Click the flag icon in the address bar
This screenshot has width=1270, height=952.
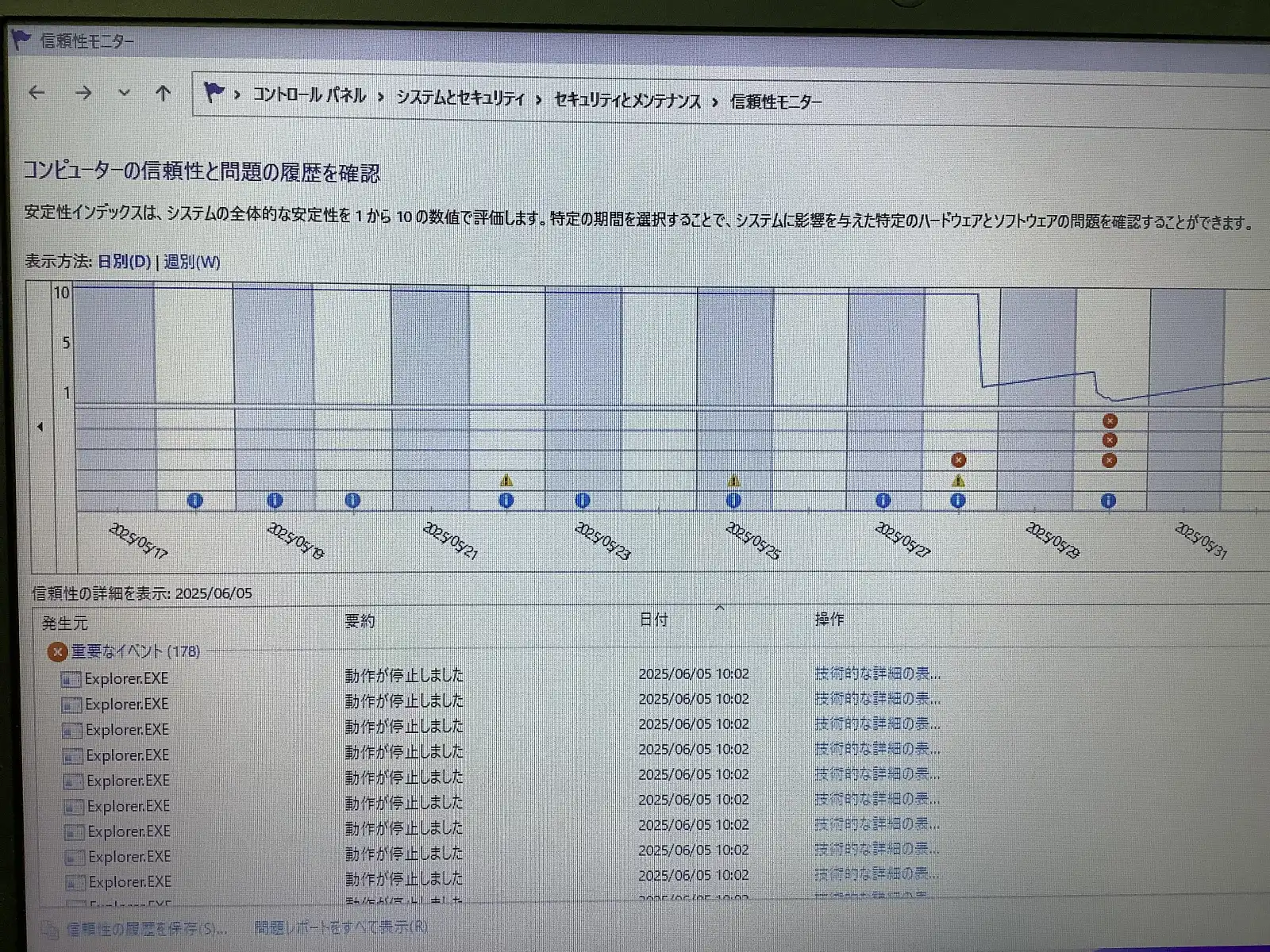click(213, 93)
